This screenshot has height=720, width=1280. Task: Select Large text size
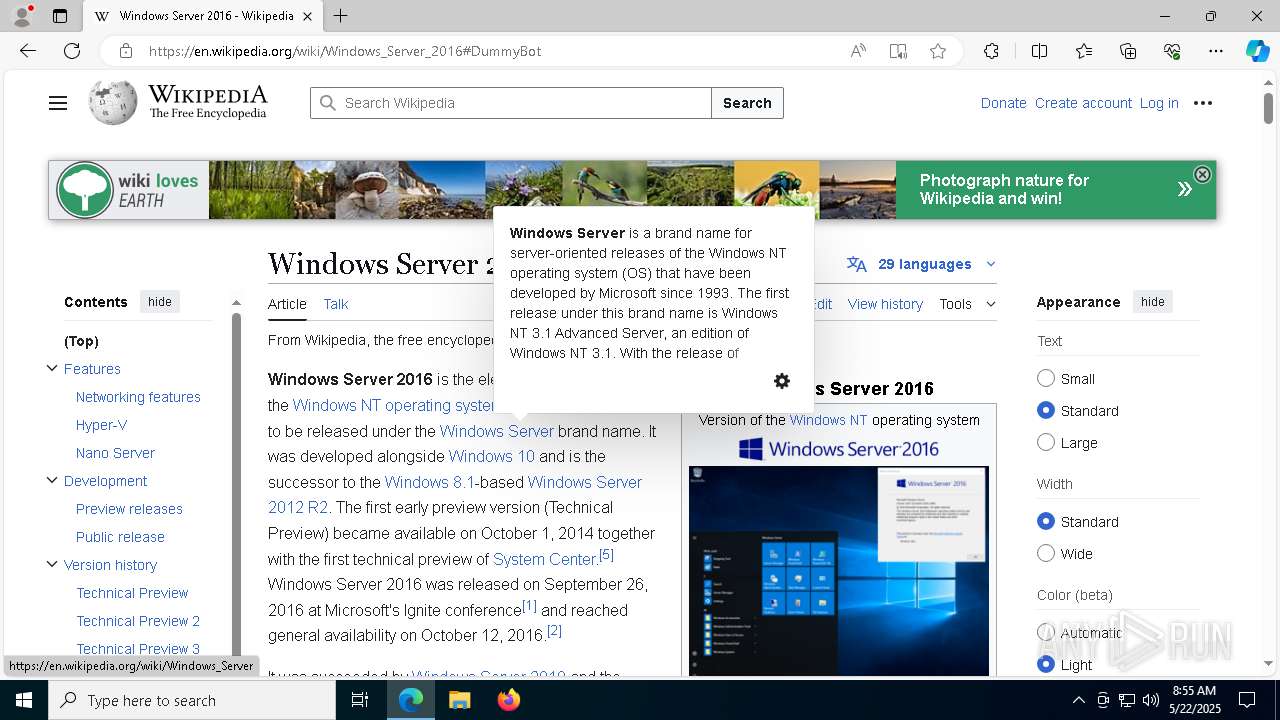click(x=1046, y=442)
